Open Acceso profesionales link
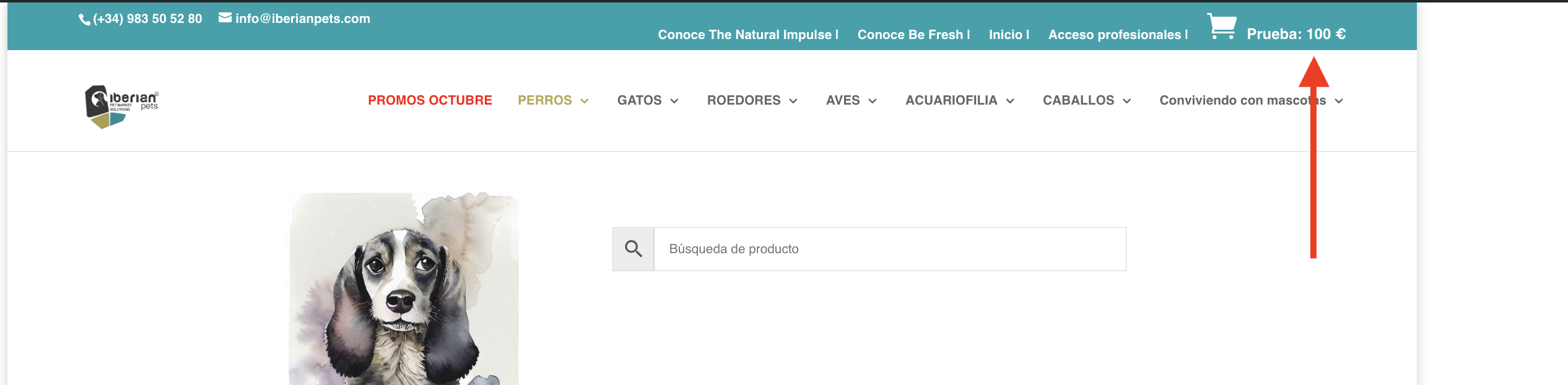 point(1115,35)
